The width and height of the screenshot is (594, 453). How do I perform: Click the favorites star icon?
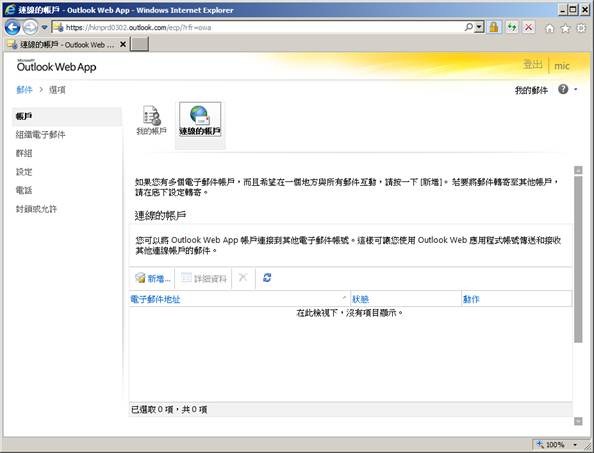click(x=565, y=28)
